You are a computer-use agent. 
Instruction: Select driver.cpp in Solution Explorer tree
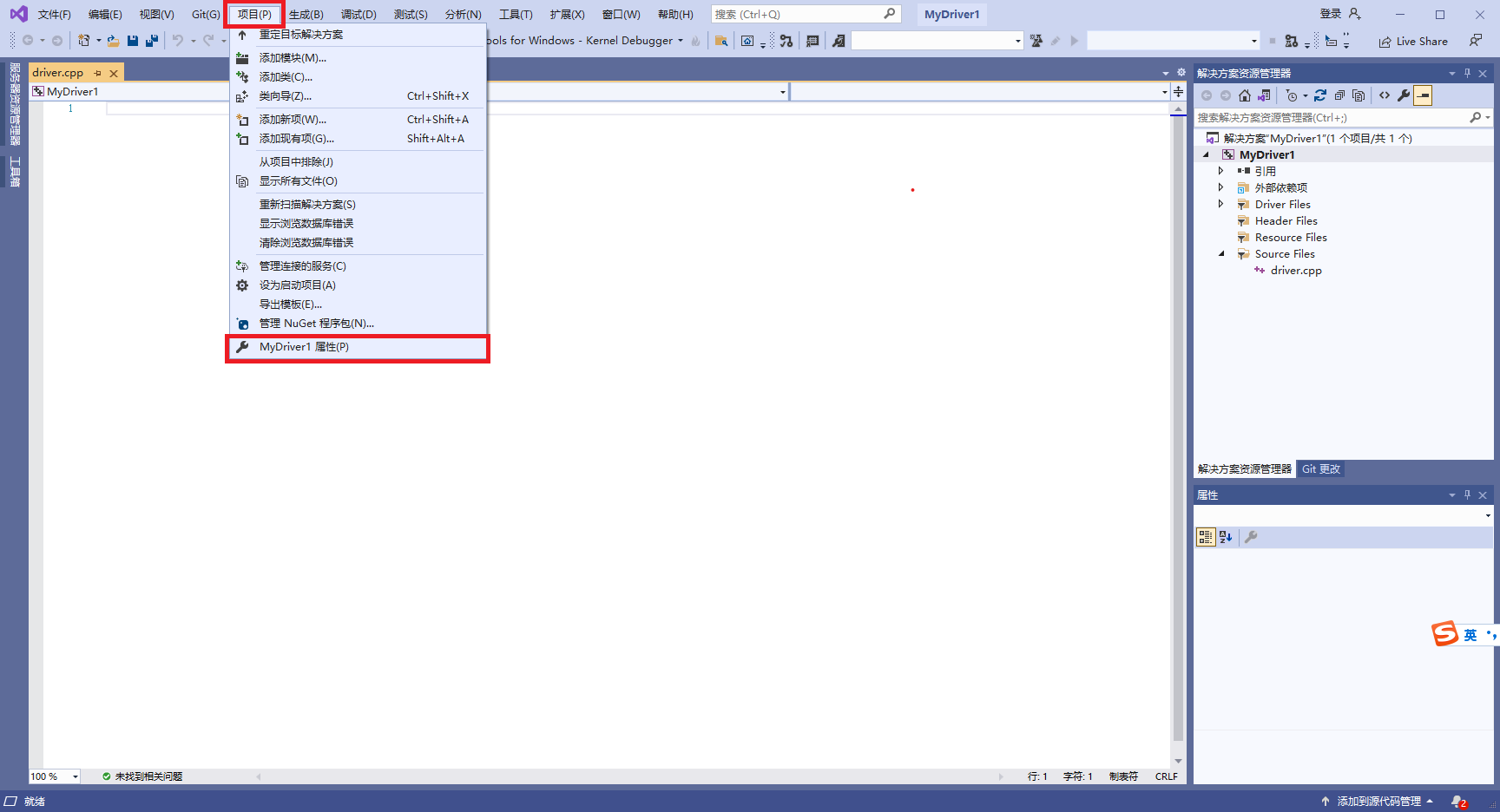pos(1296,271)
